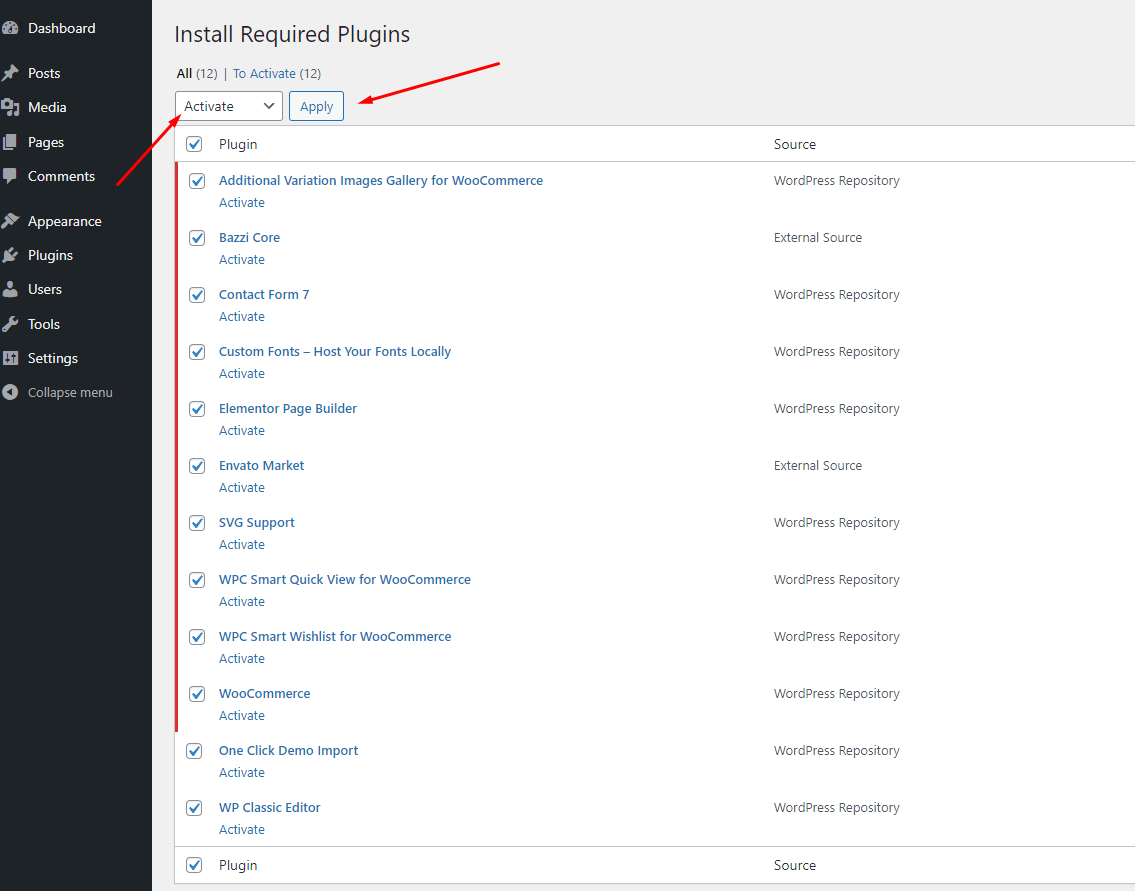This screenshot has height=891, width=1135.
Task: Open the WooCommerce plugin link
Action: tap(265, 693)
